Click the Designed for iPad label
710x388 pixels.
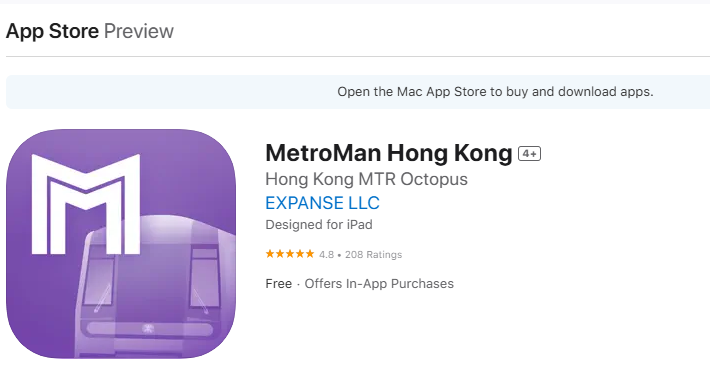point(319,225)
